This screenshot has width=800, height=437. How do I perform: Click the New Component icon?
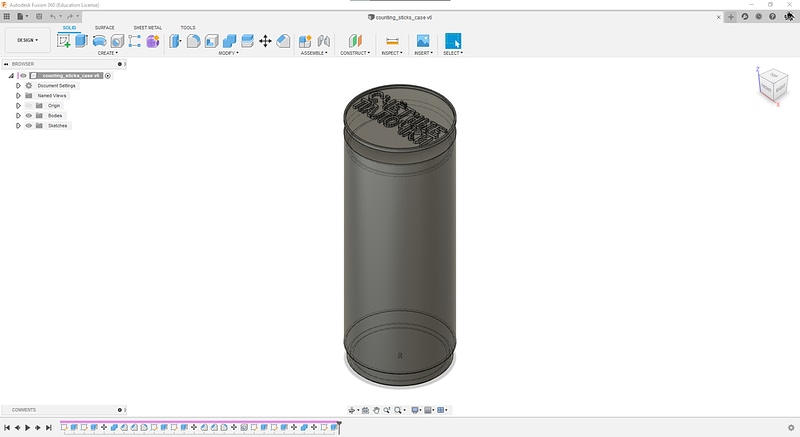point(305,41)
